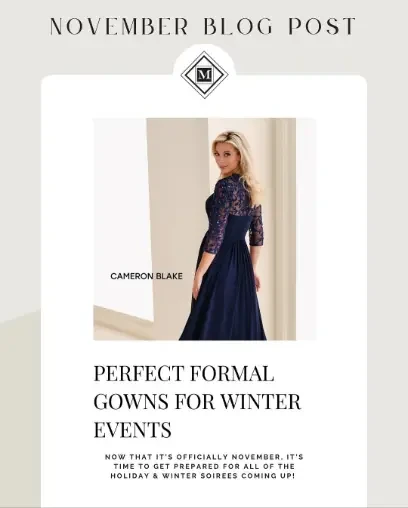Click the lace sleeve of the gown
The height and width of the screenshot is (508, 408).
[214, 220]
